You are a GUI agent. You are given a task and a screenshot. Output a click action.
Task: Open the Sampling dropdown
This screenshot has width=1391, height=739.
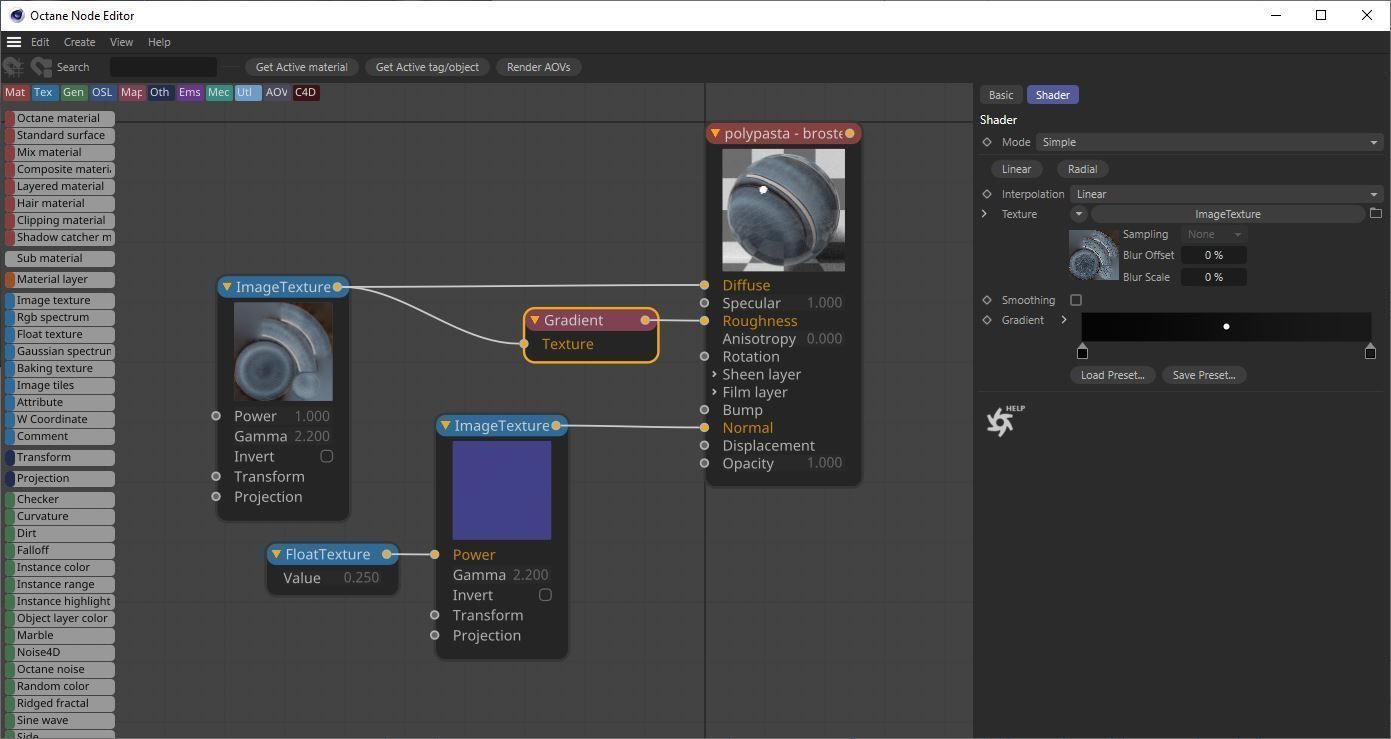pos(1214,234)
